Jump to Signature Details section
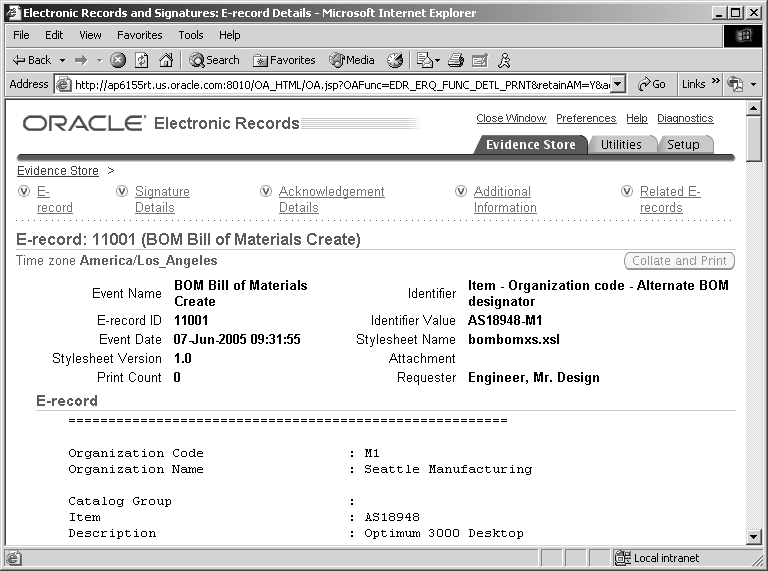This screenshot has height=571, width=768. click(162, 199)
